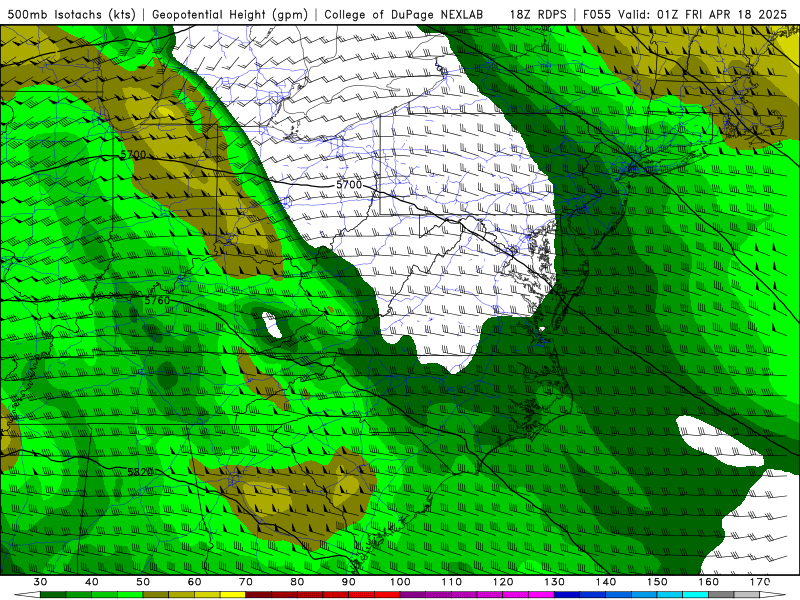Click the 100 kts color bar label
800x600 pixels.
(400, 582)
